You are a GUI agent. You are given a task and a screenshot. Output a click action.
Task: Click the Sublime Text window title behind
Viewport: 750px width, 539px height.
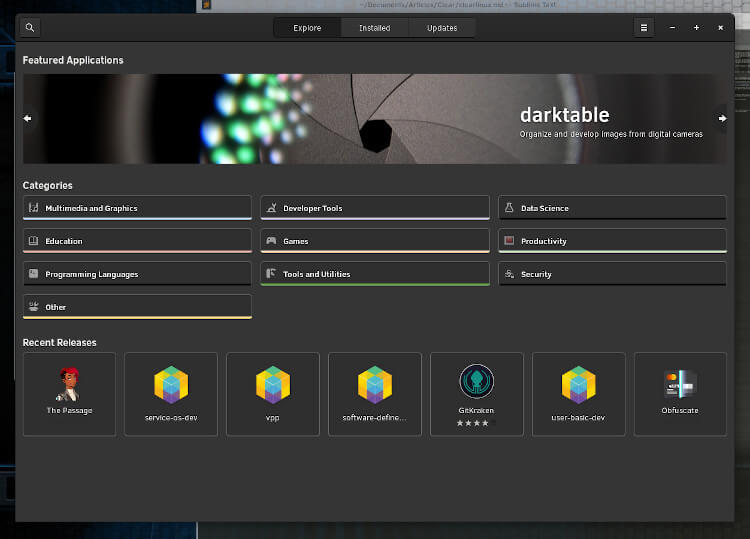click(x=457, y=4)
